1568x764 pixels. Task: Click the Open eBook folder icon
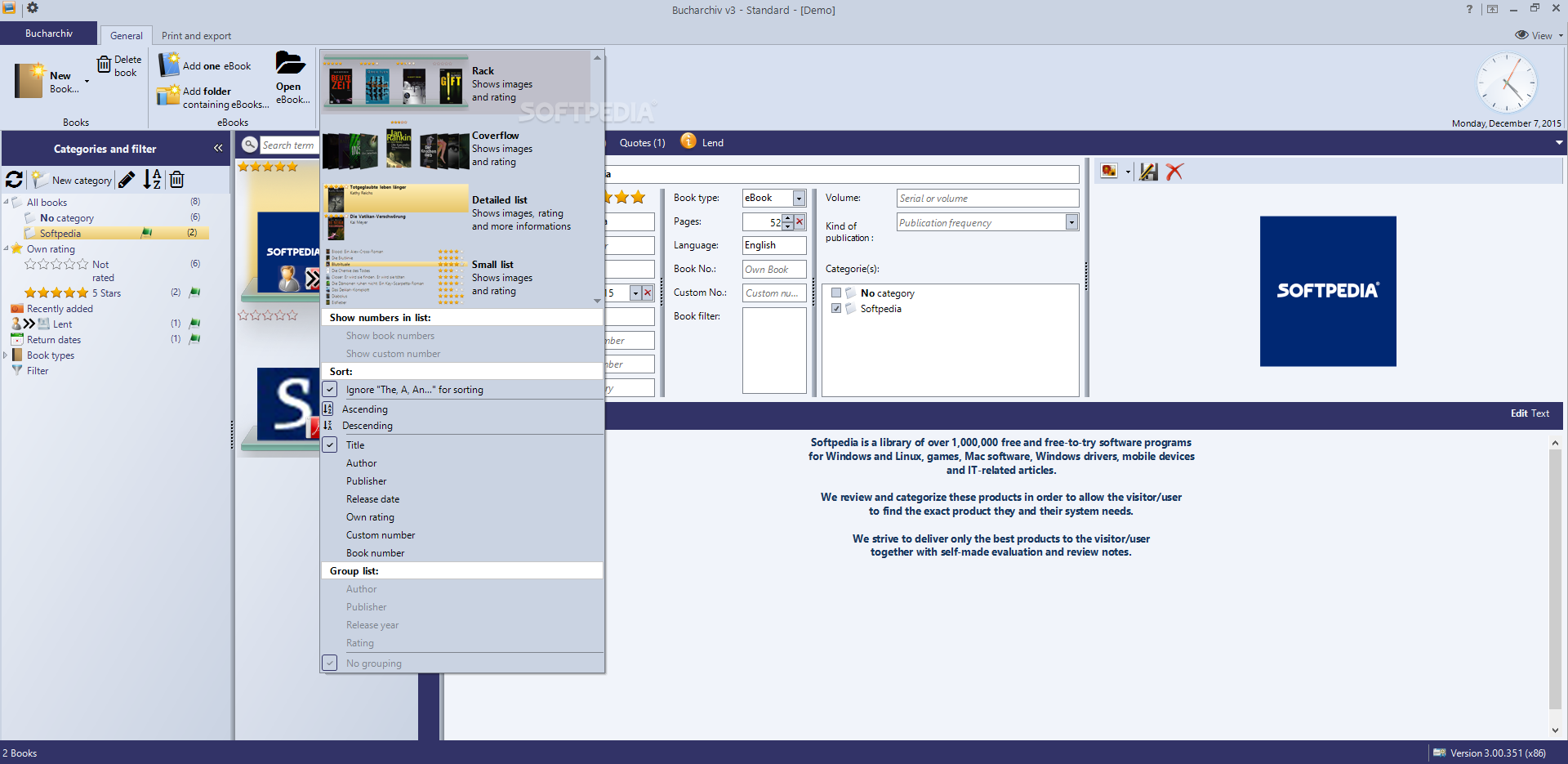click(290, 63)
